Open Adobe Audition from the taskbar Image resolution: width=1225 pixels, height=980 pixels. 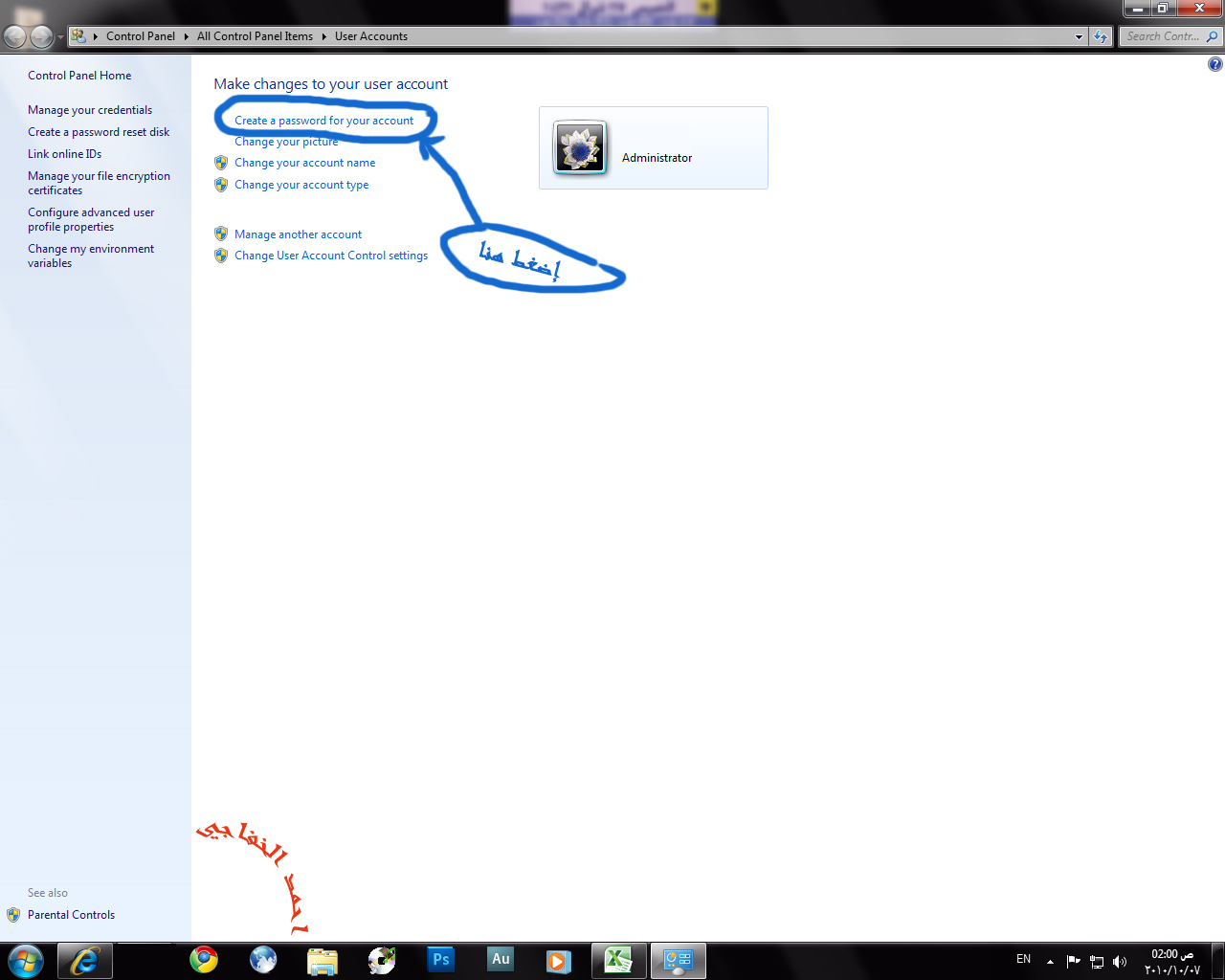(x=501, y=960)
